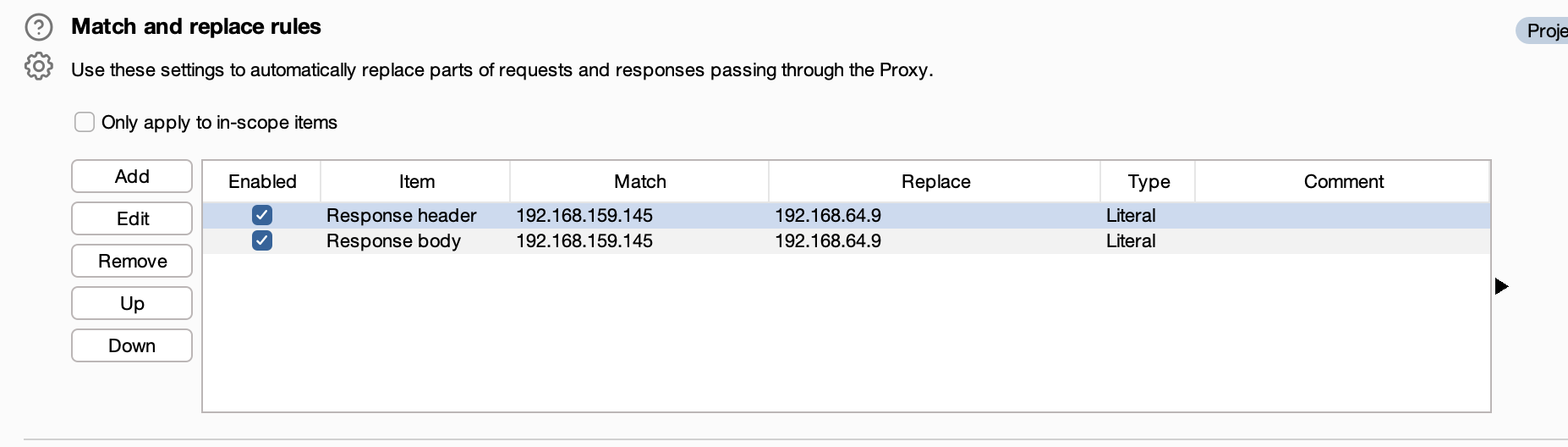
Task: Move rule Up in list
Action: click(x=132, y=303)
